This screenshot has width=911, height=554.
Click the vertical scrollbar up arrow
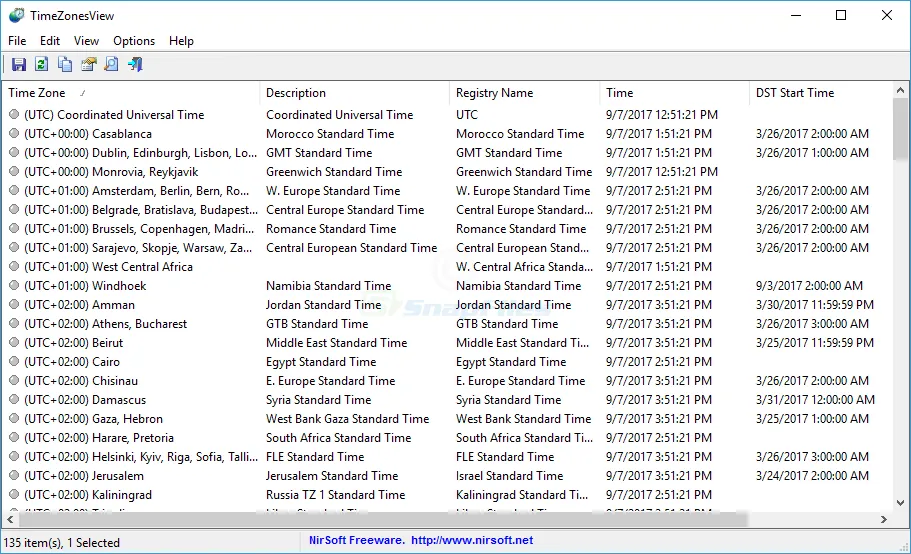(x=900, y=91)
